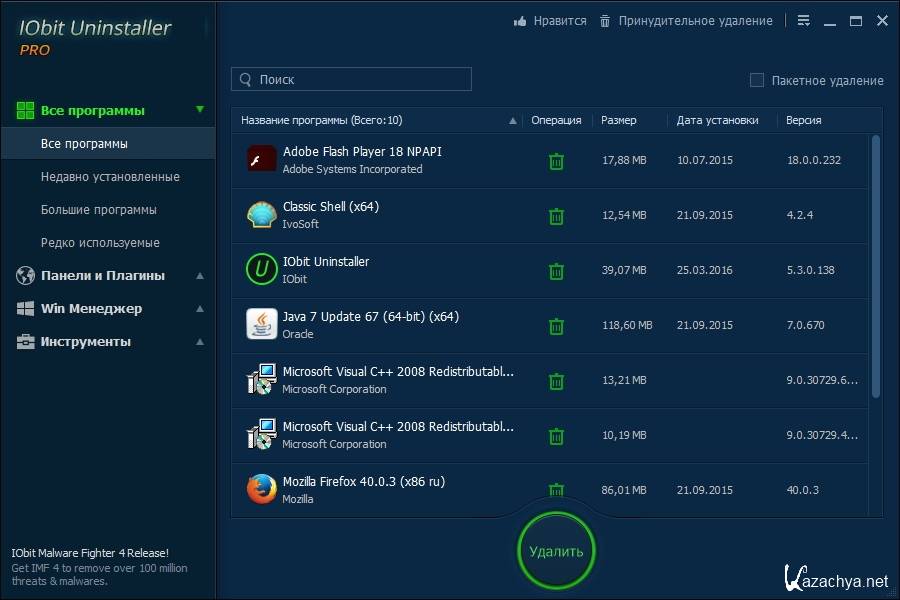Click the trash icon for Adobe Flash Player
Screen dimensions: 900x600
pos(556,161)
